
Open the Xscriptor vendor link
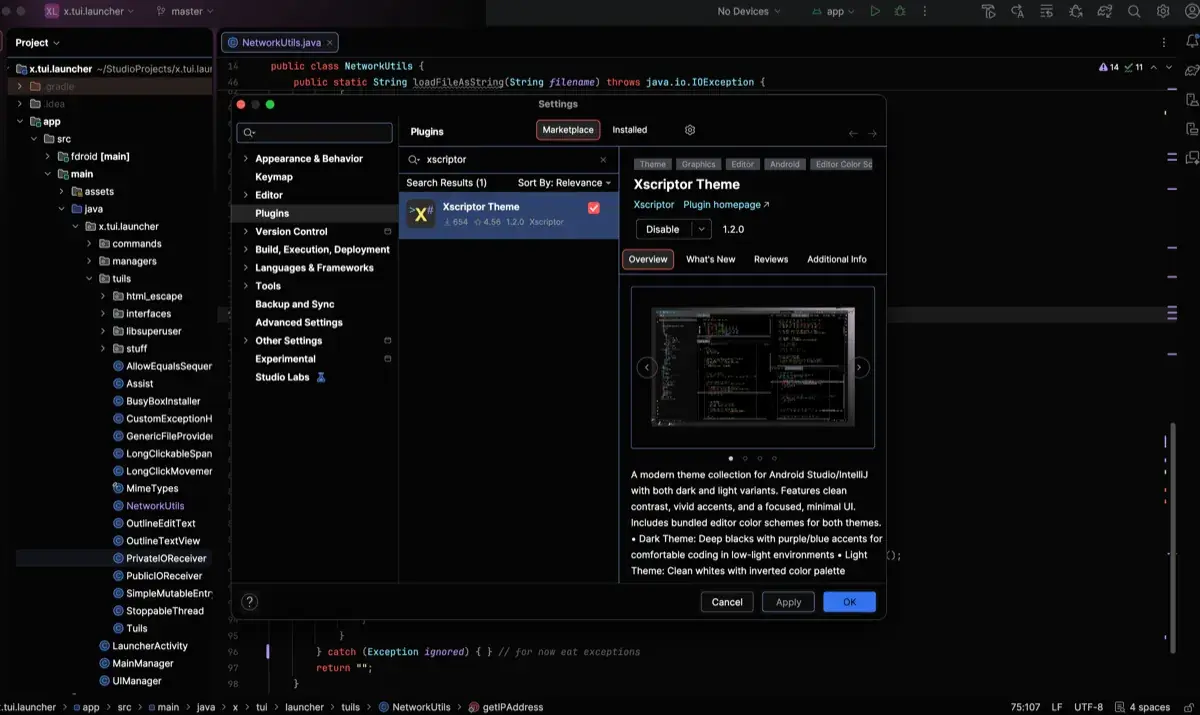tap(654, 205)
